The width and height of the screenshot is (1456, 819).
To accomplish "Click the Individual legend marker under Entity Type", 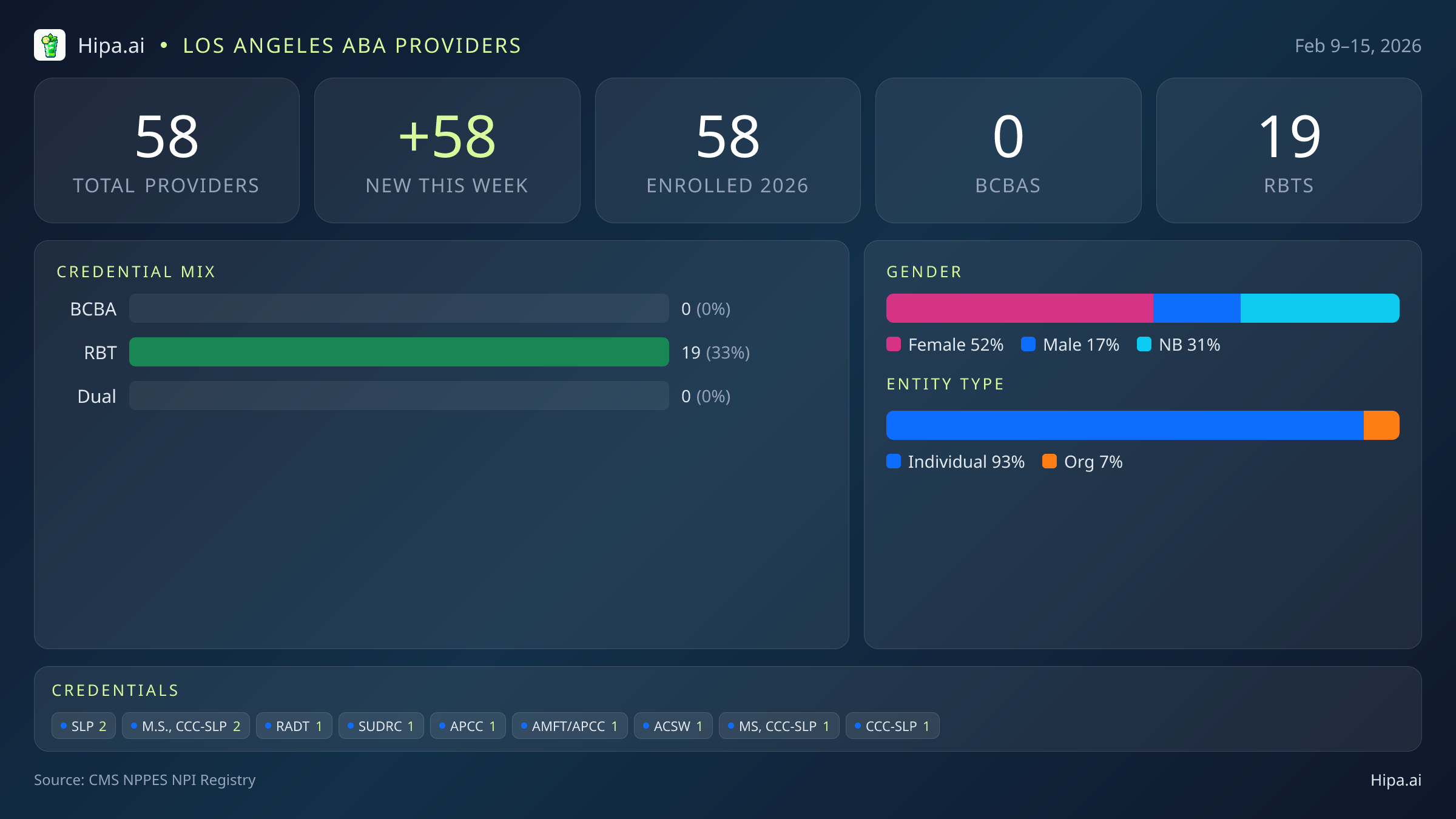I will point(894,462).
